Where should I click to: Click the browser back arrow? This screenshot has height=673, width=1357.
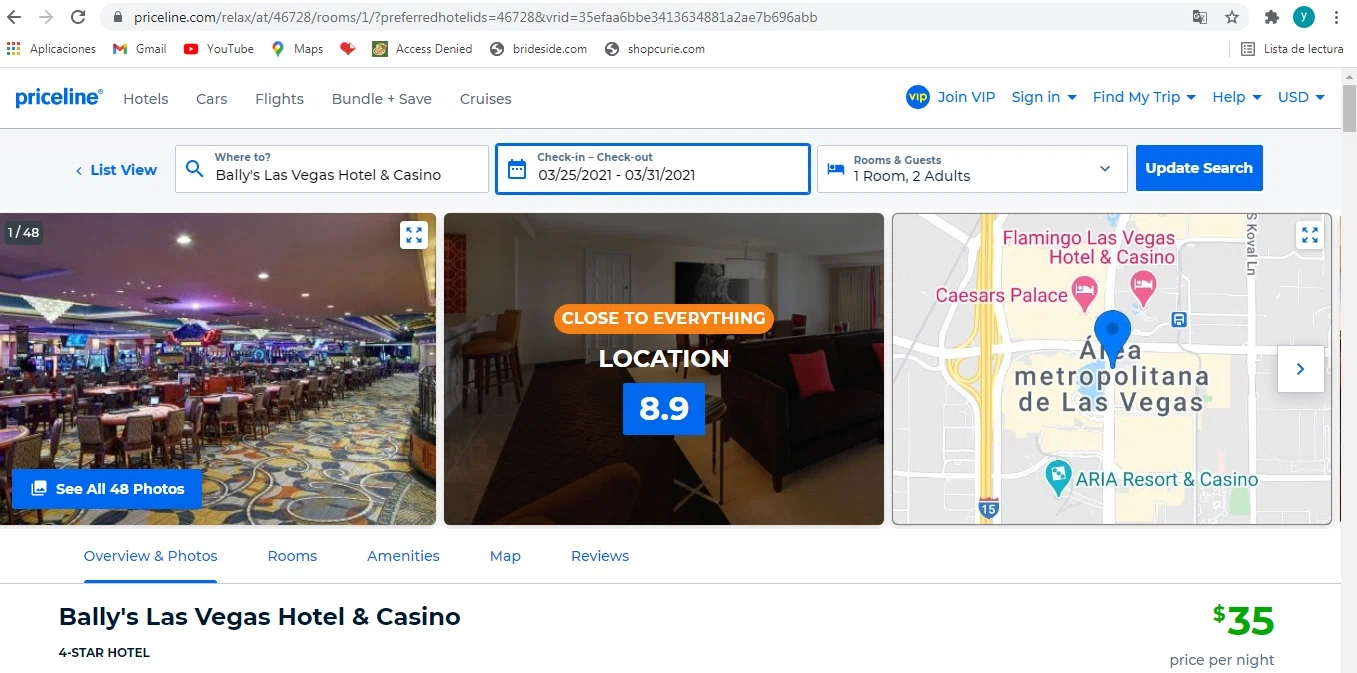point(15,17)
